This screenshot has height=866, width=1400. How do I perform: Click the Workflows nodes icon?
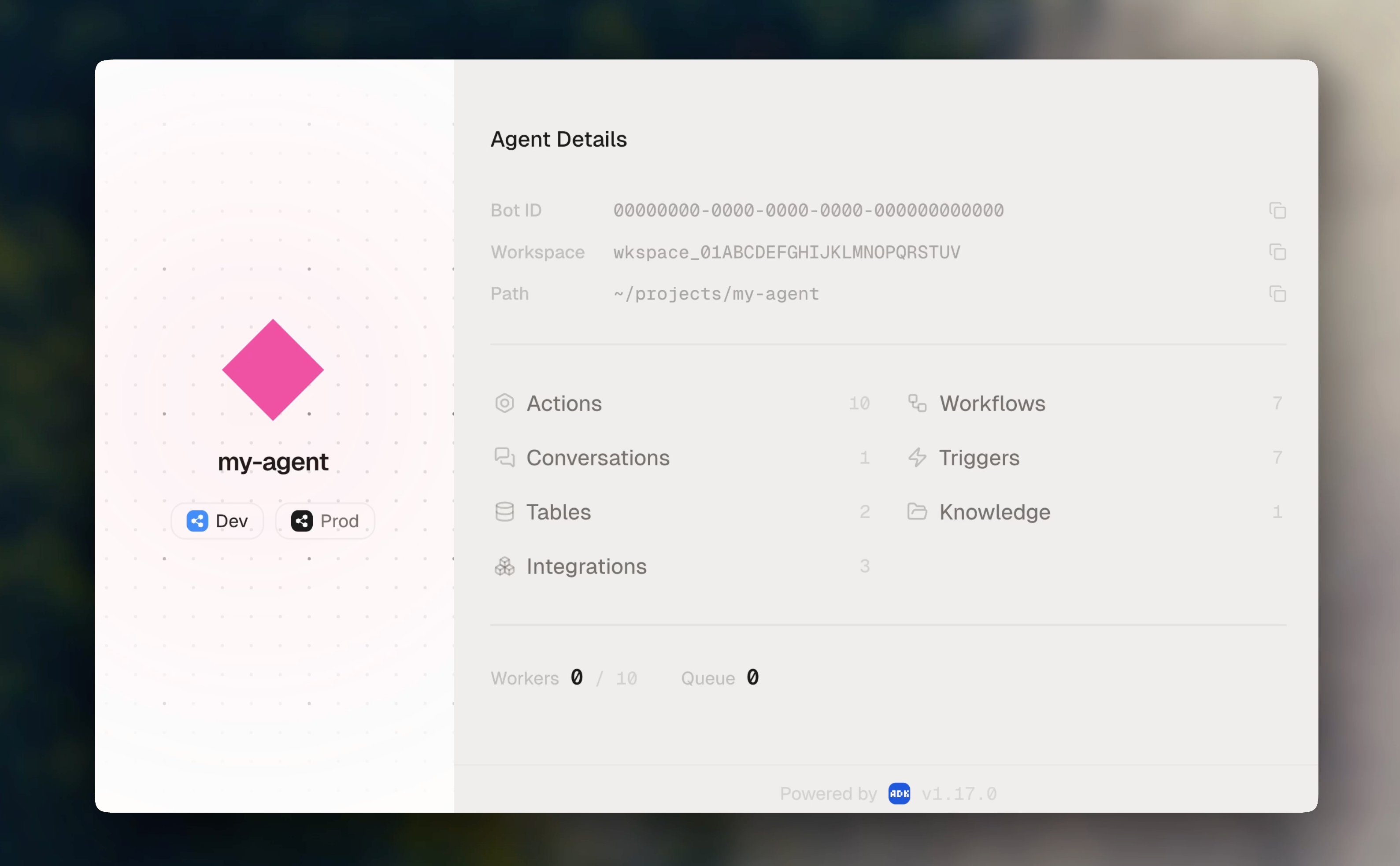(917, 403)
